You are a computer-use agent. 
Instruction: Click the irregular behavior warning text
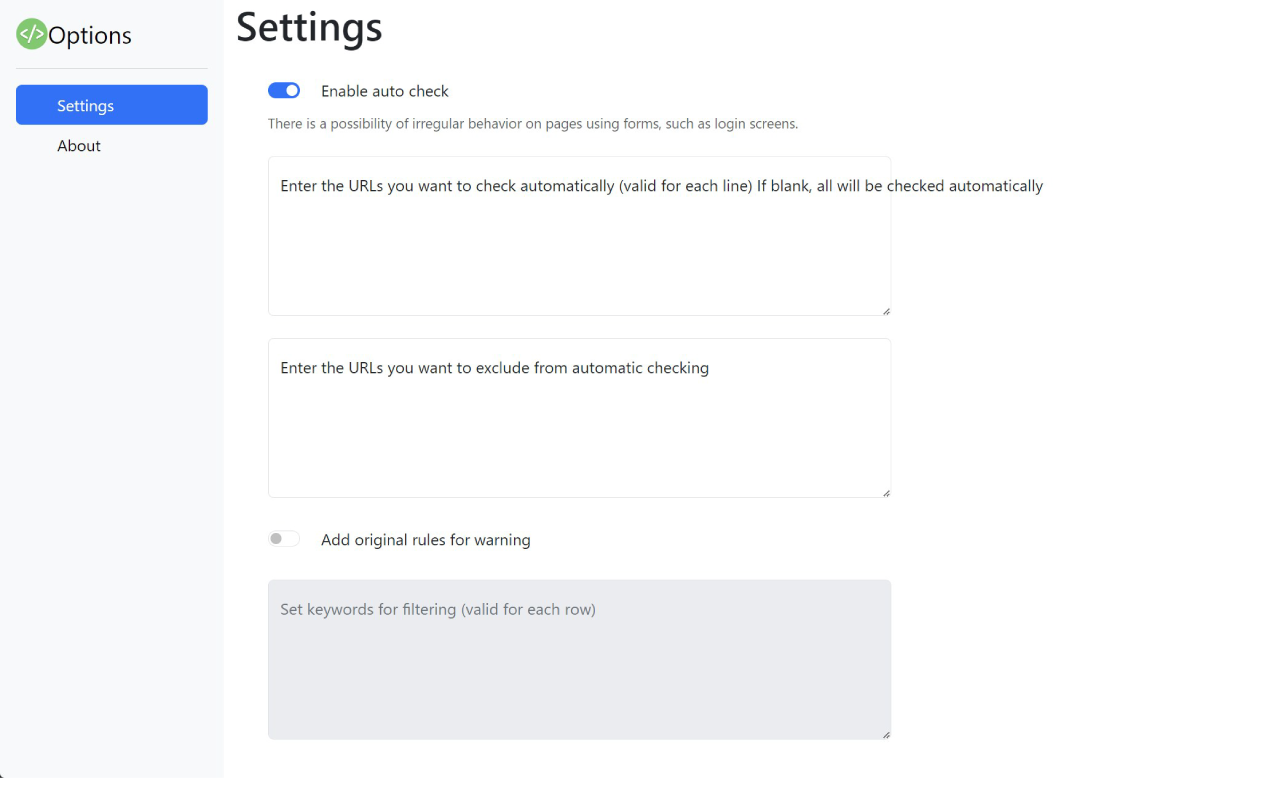click(532, 124)
